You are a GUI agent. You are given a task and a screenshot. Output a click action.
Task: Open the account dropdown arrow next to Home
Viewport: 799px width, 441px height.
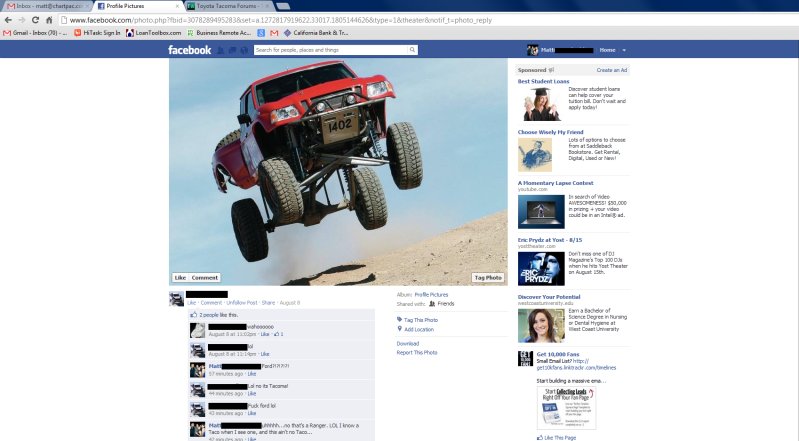pos(624,50)
